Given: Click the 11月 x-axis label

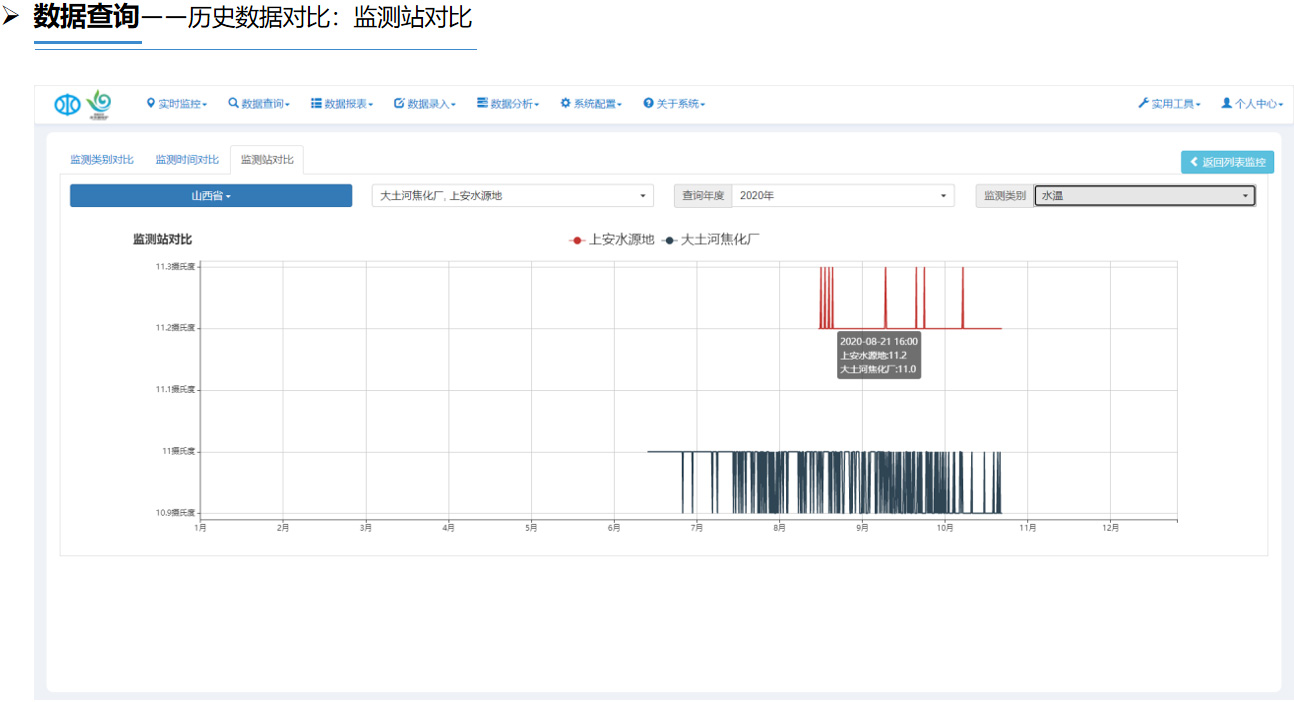Looking at the screenshot, I should coord(1027,528).
